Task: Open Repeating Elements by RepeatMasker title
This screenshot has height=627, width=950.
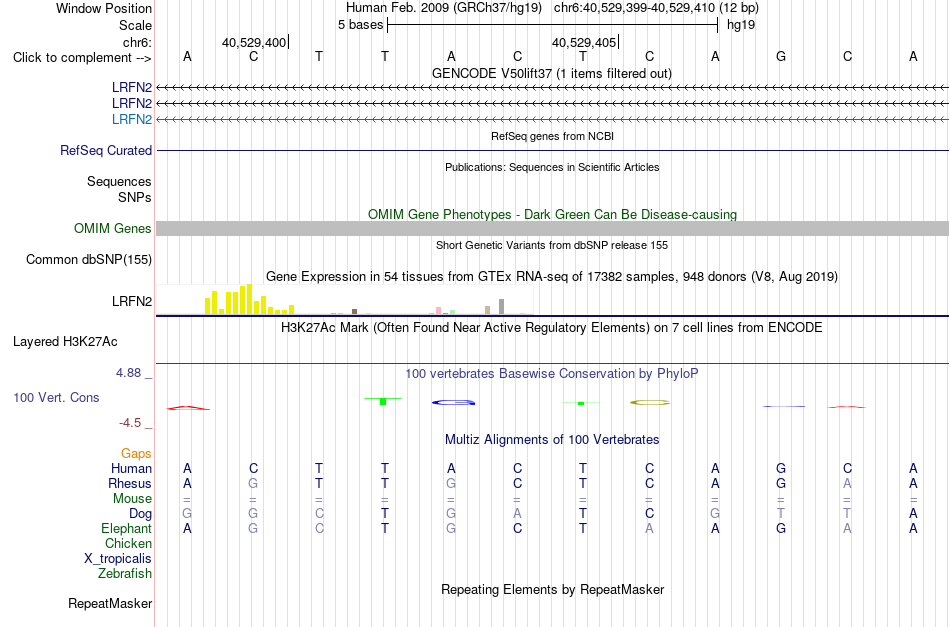Action: pyautogui.click(x=553, y=590)
